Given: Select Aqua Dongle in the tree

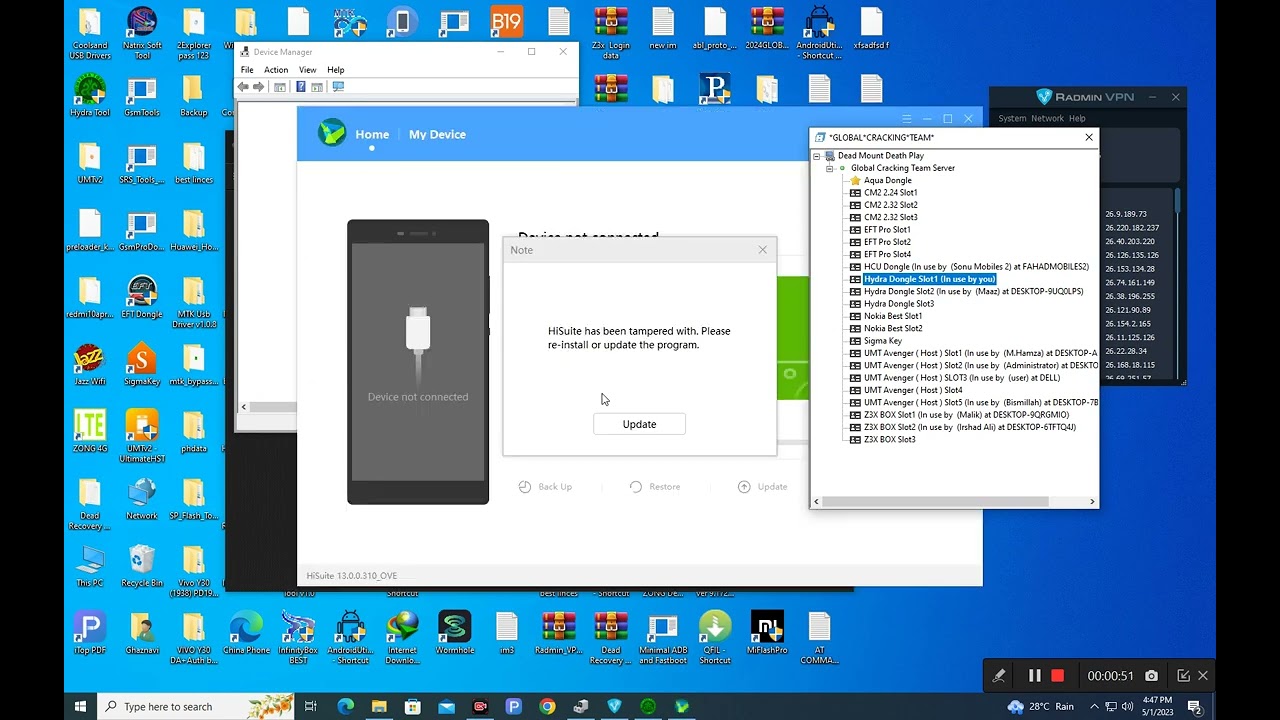Looking at the screenshot, I should pos(887,180).
